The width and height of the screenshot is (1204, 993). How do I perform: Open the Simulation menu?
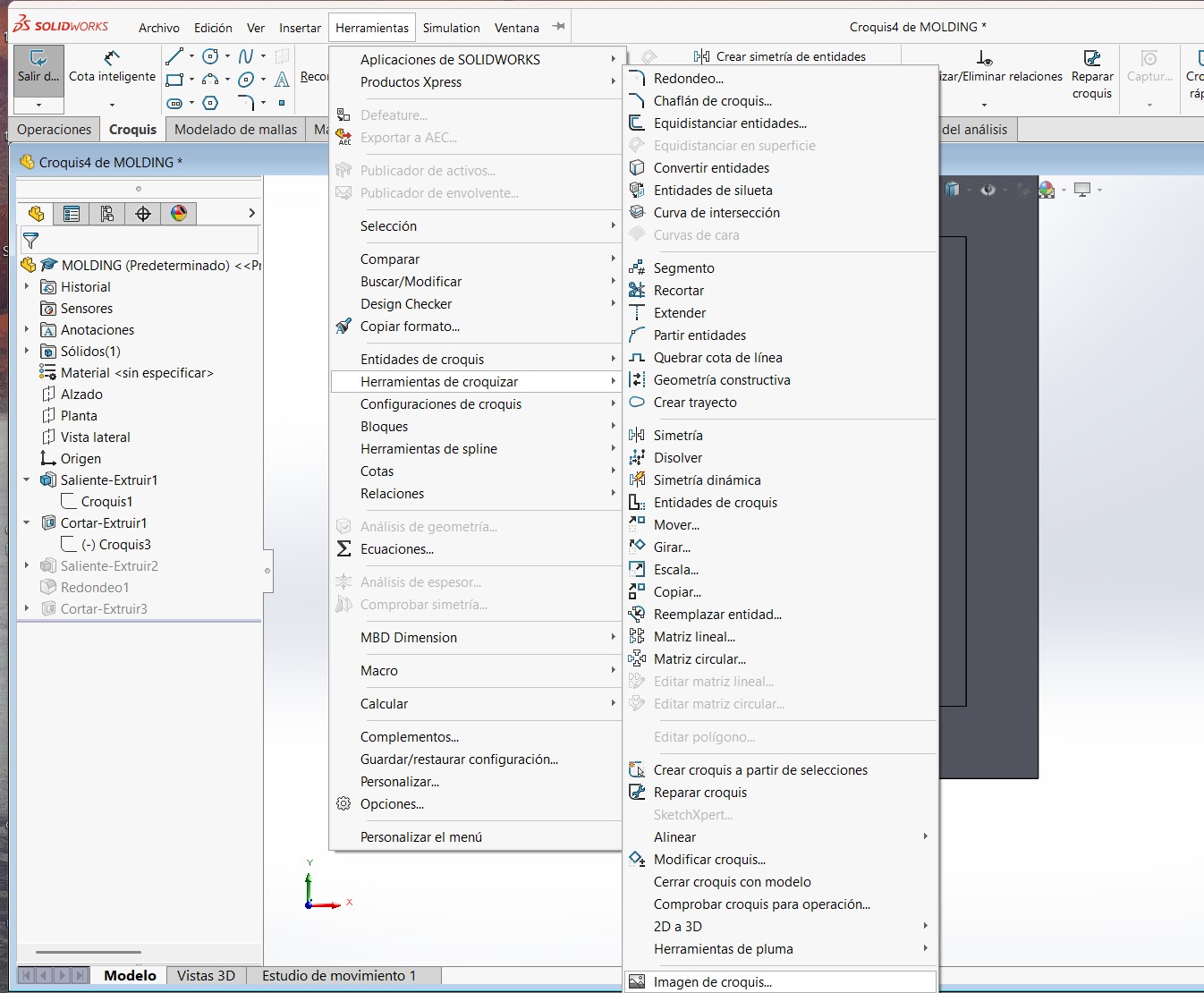pyautogui.click(x=451, y=28)
